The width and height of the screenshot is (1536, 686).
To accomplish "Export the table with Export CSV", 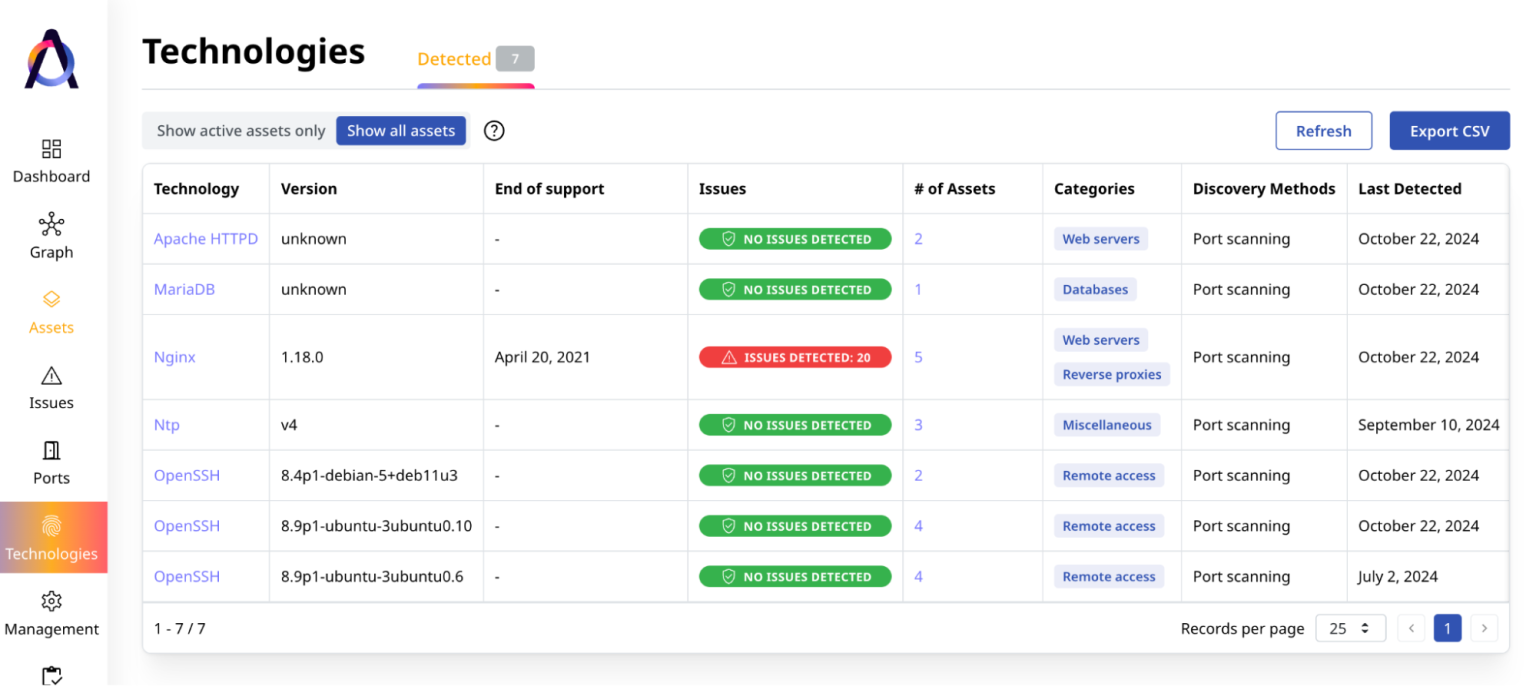I will pyautogui.click(x=1449, y=131).
